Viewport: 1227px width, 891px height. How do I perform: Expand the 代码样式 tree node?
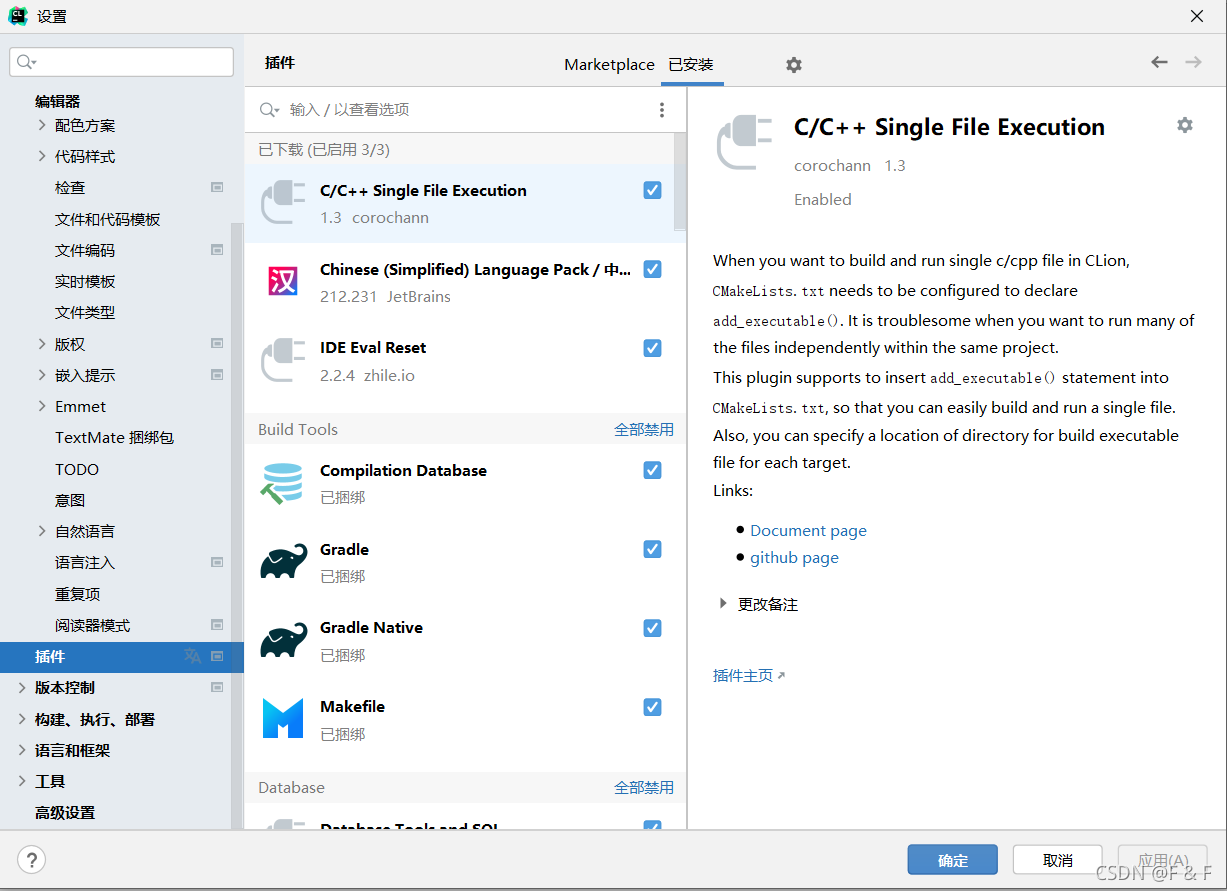pos(42,156)
